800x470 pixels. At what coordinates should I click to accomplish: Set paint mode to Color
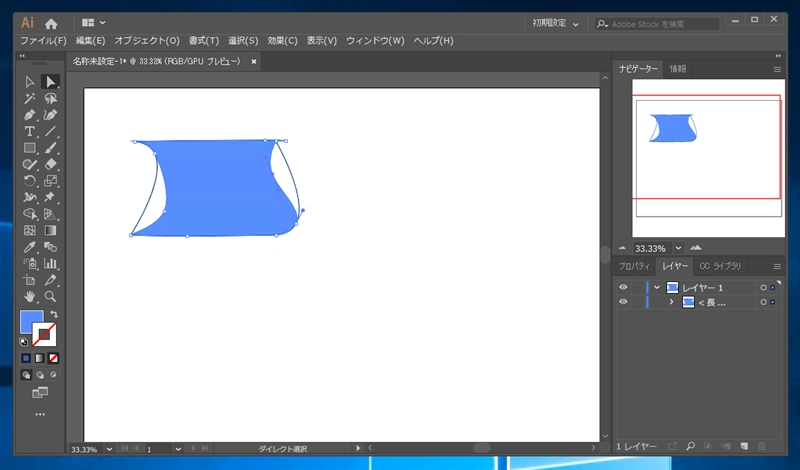(26, 358)
